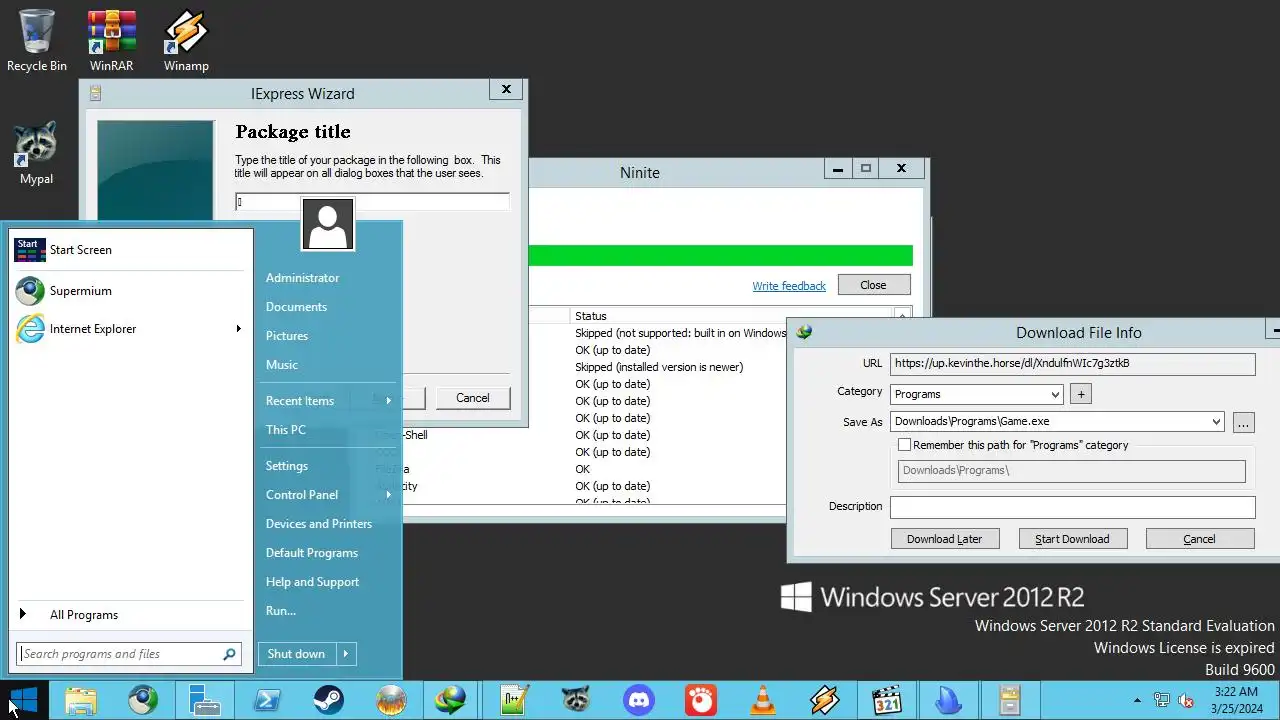The height and width of the screenshot is (720, 1280).
Task: Open the Recycle Bin desktop icon
Action: pyautogui.click(x=37, y=41)
